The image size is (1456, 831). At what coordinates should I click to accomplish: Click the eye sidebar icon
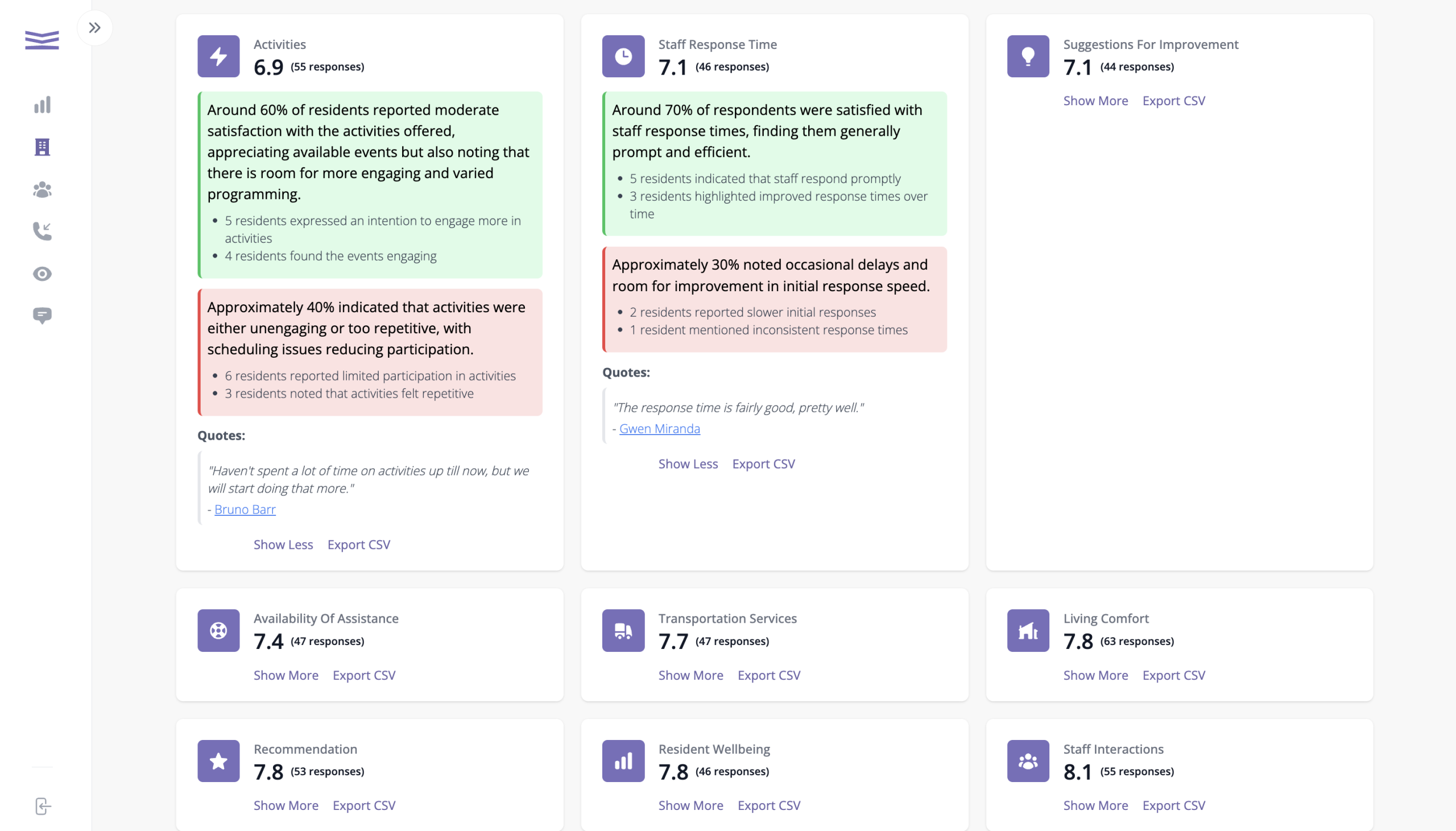point(42,274)
